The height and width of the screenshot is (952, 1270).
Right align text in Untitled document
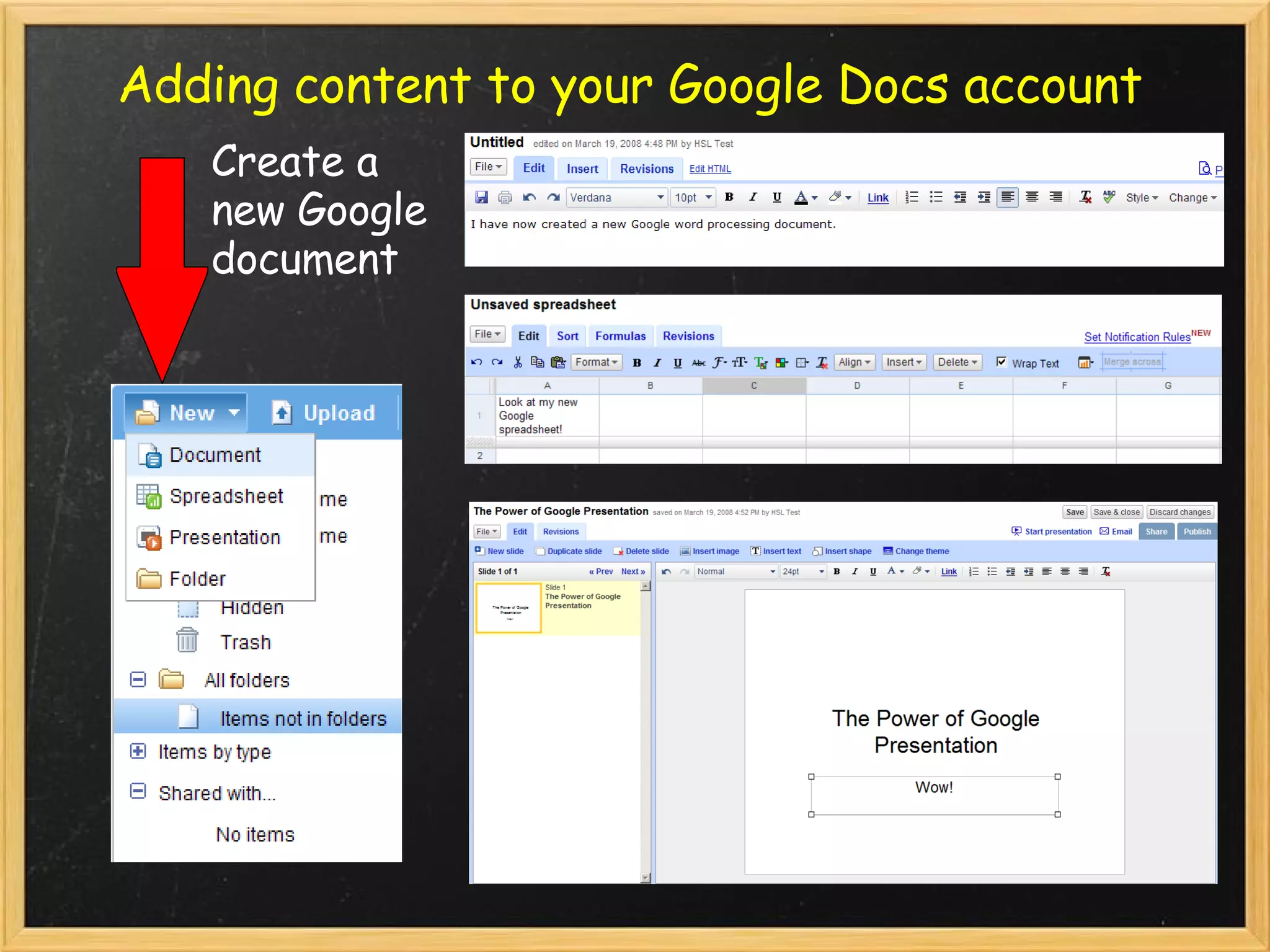1055,197
